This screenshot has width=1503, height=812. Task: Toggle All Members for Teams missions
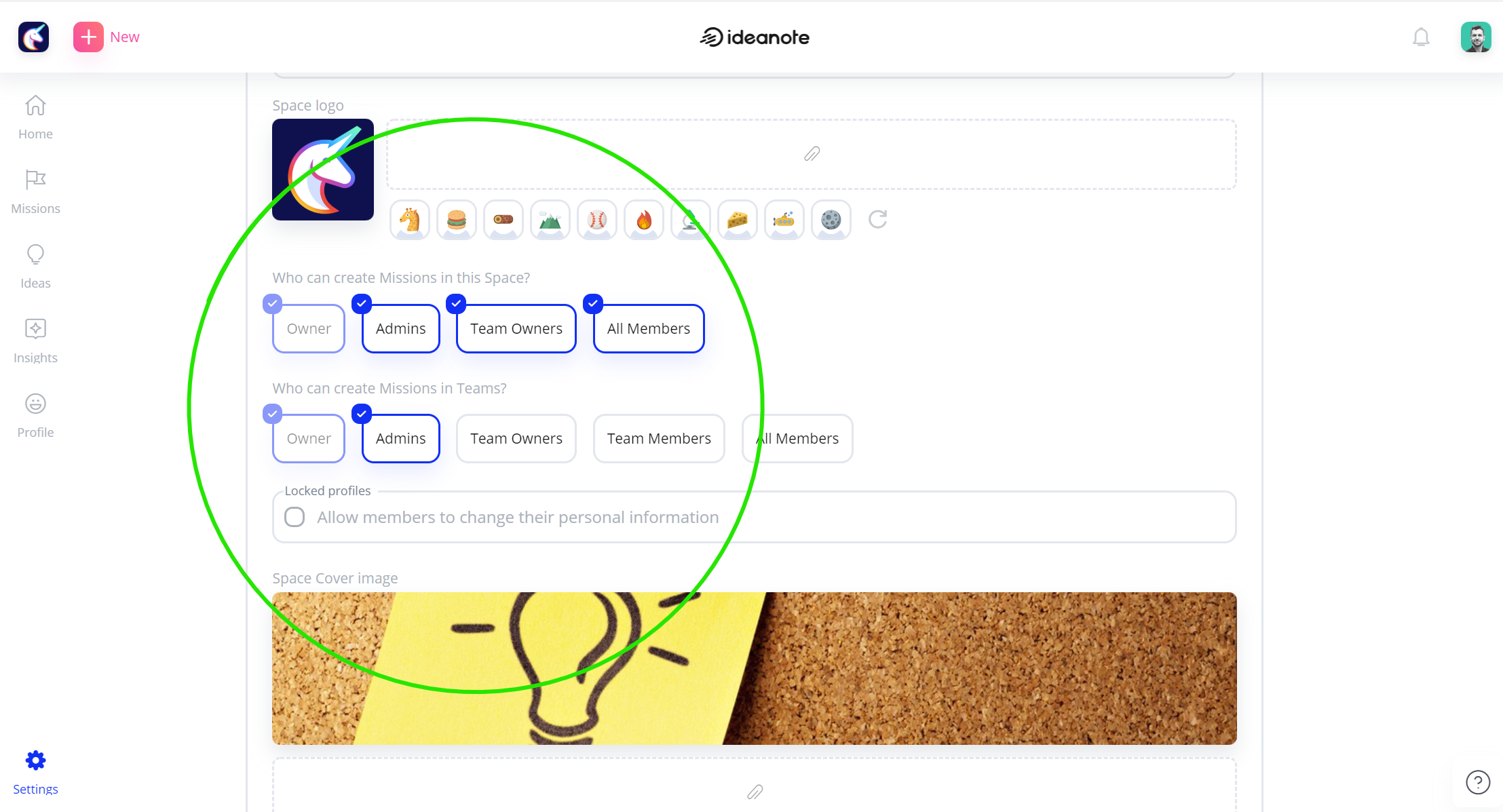pyautogui.click(x=797, y=438)
